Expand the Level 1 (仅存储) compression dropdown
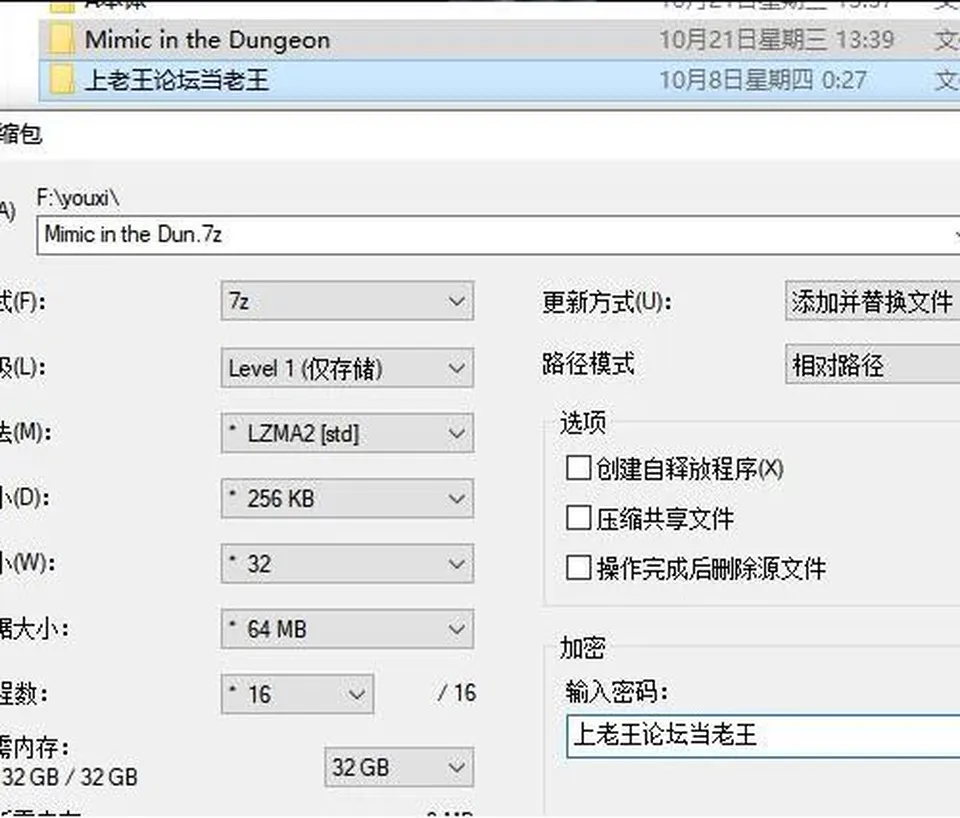This screenshot has width=960, height=818. (x=347, y=367)
